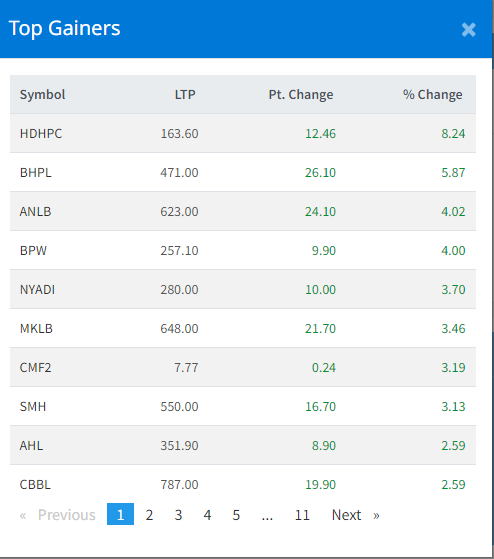Screen dimensions: 494x559
Task: Click the Next page link
Action: (355, 514)
